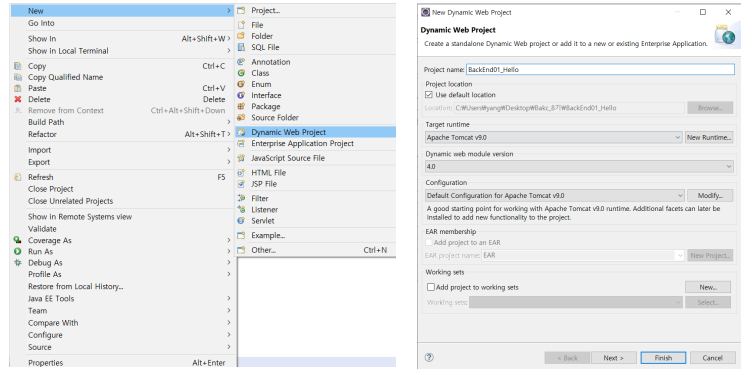Image resolution: width=752 pixels, height=375 pixels.
Task: Click the Copy icon in context menu
Action: click(x=18, y=66)
